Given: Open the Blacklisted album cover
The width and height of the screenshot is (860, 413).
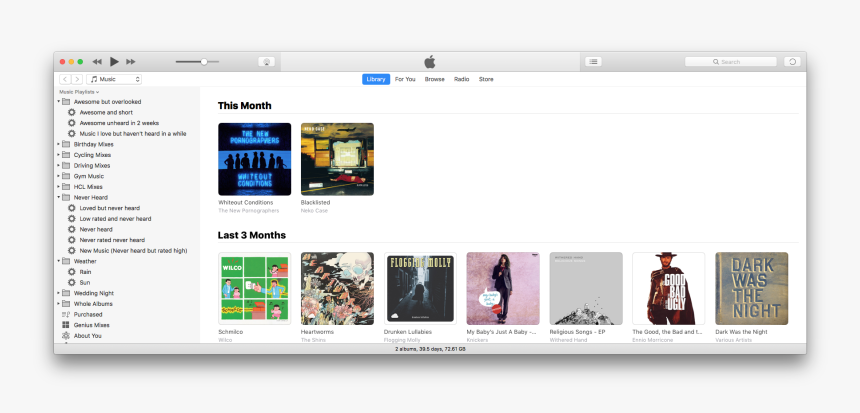Looking at the screenshot, I should [337, 159].
